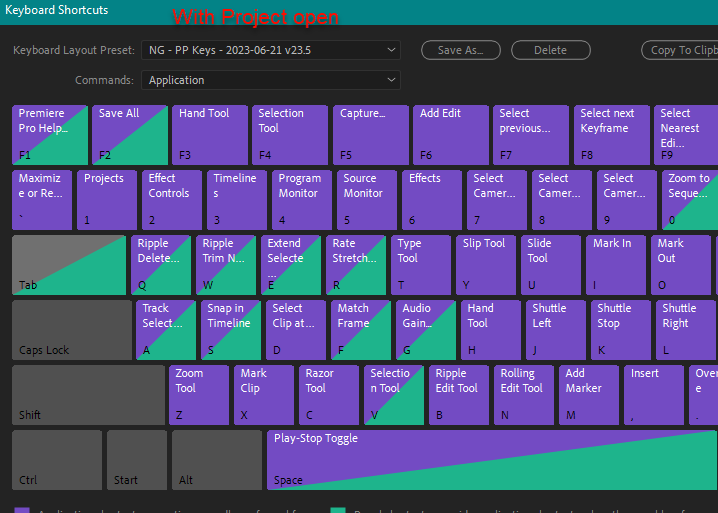Choose the W key Ripple Trim
The width and height of the screenshot is (718, 513).
[226, 265]
